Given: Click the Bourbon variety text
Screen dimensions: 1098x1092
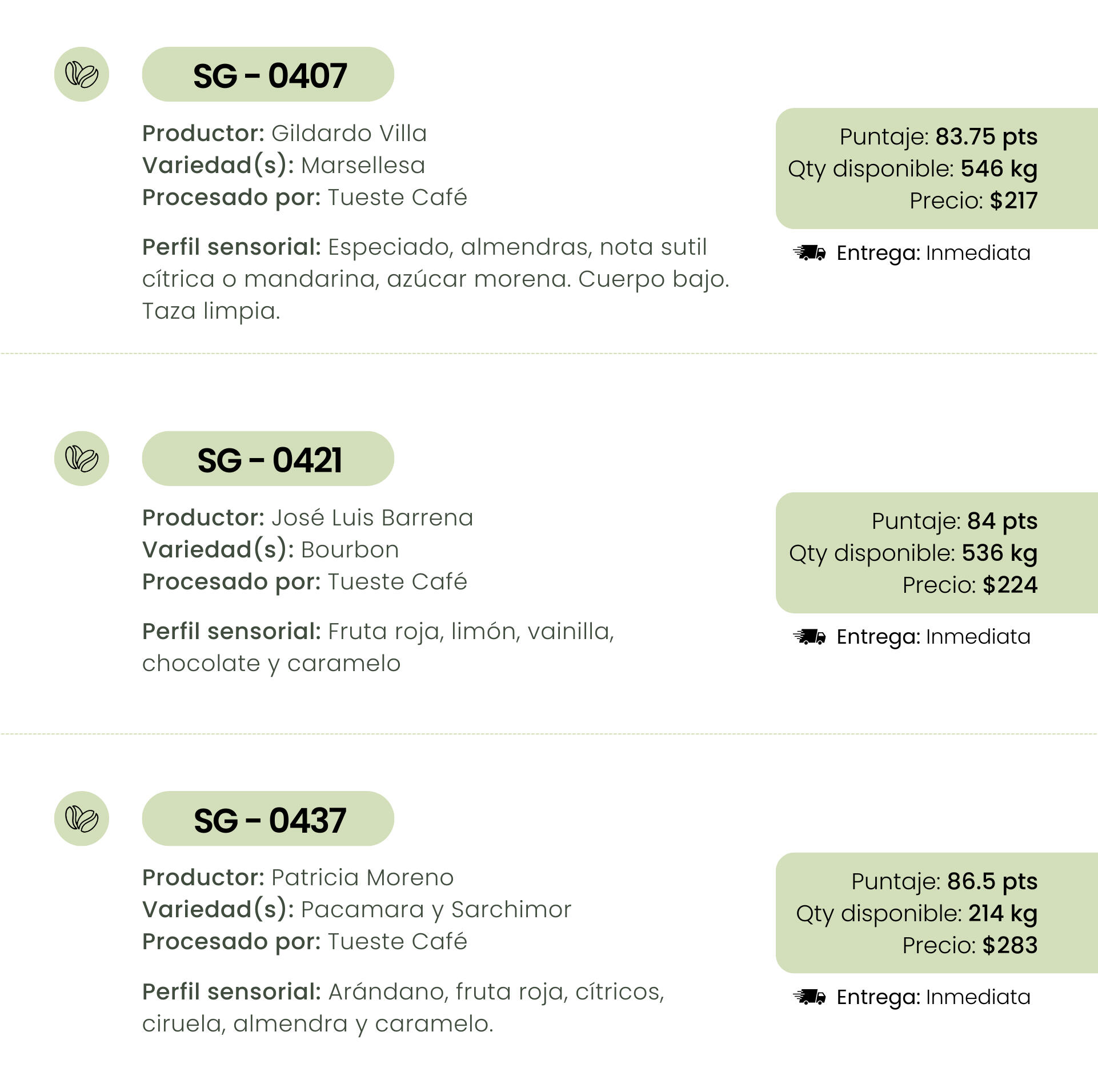Looking at the screenshot, I should point(350,549).
